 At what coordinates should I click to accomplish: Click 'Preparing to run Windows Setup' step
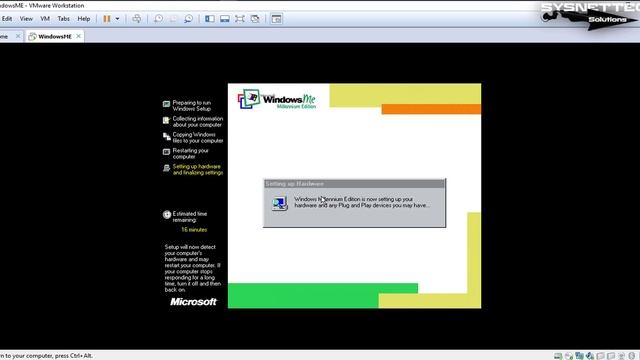[x=191, y=106]
